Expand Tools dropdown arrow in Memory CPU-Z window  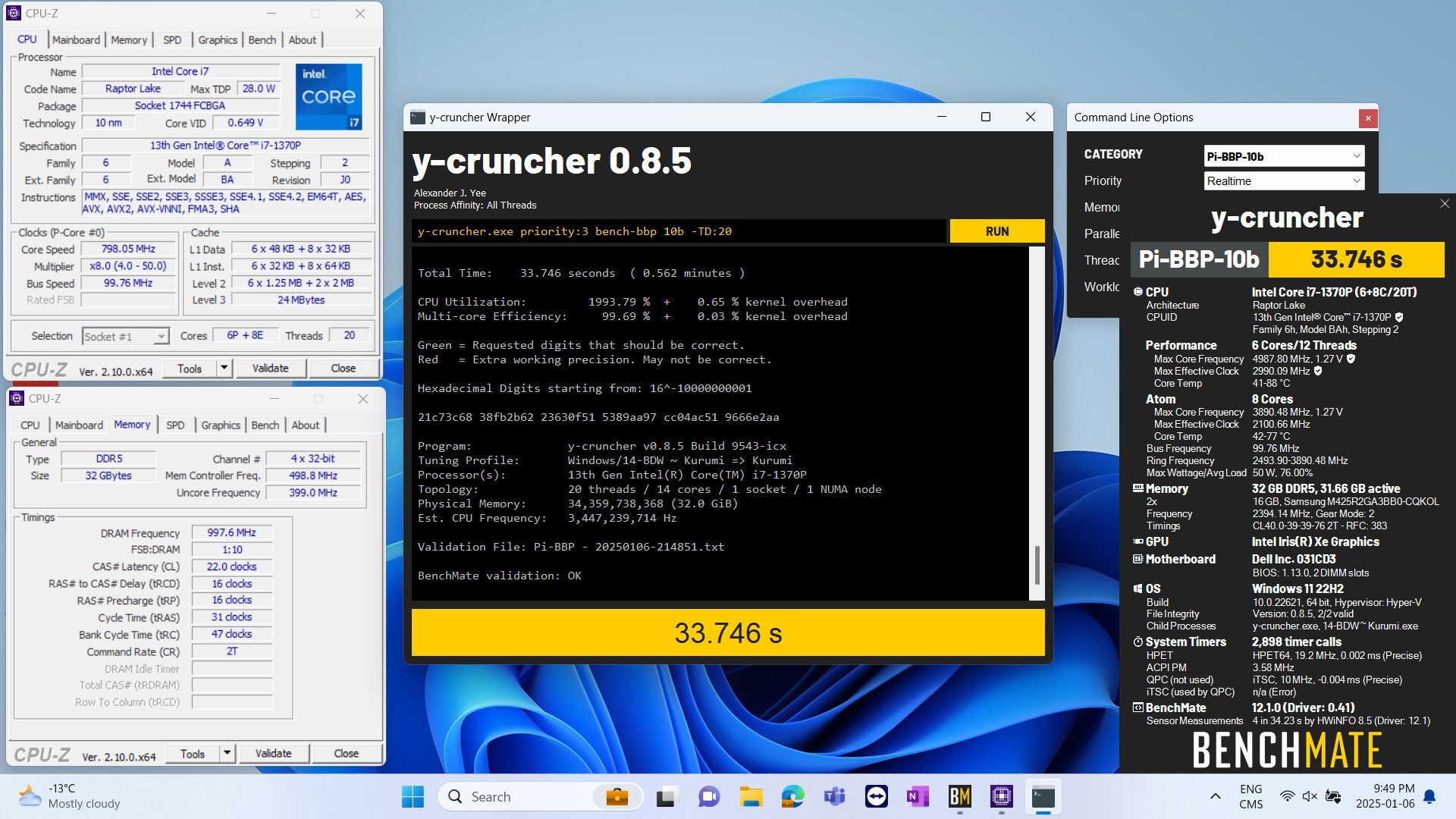point(227,753)
